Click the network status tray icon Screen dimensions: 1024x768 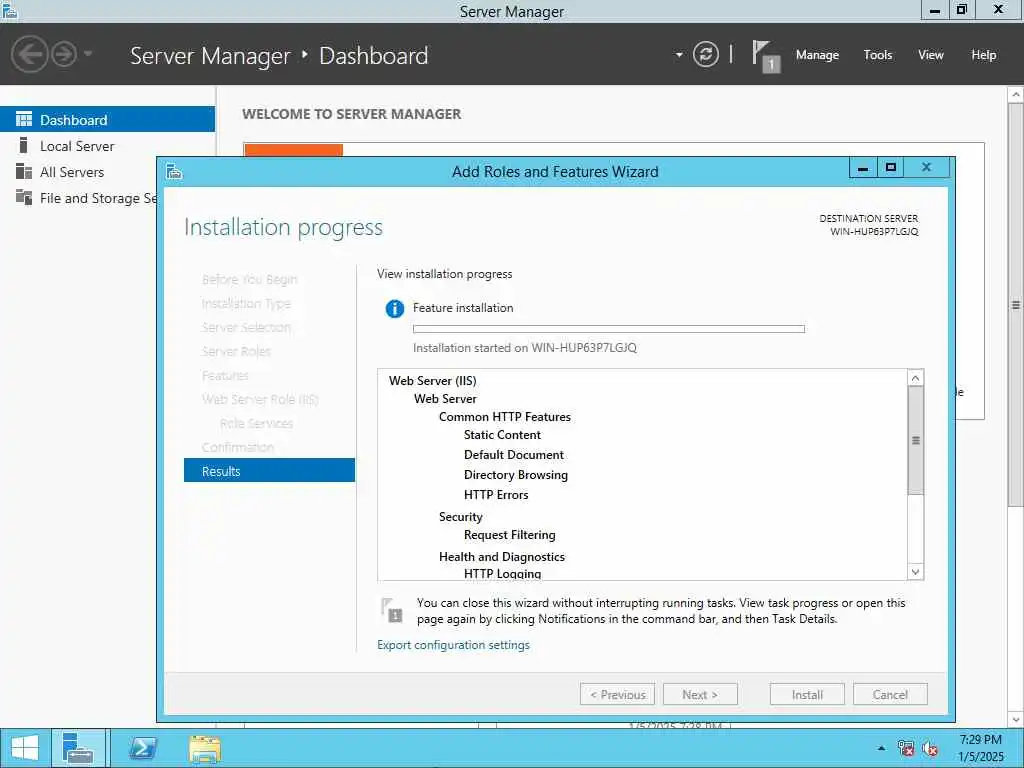[x=906, y=748]
